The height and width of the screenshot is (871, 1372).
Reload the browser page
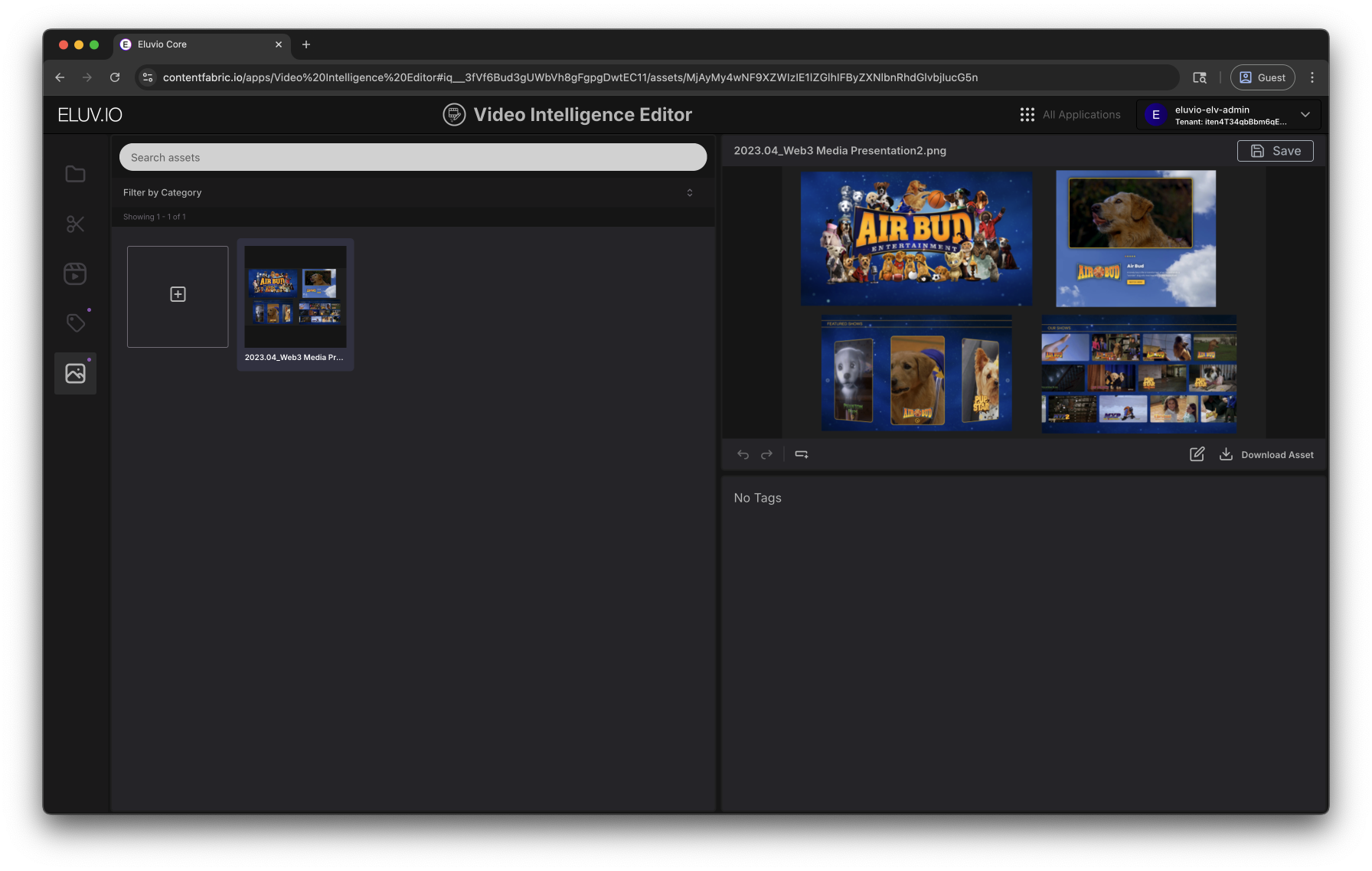(115, 77)
